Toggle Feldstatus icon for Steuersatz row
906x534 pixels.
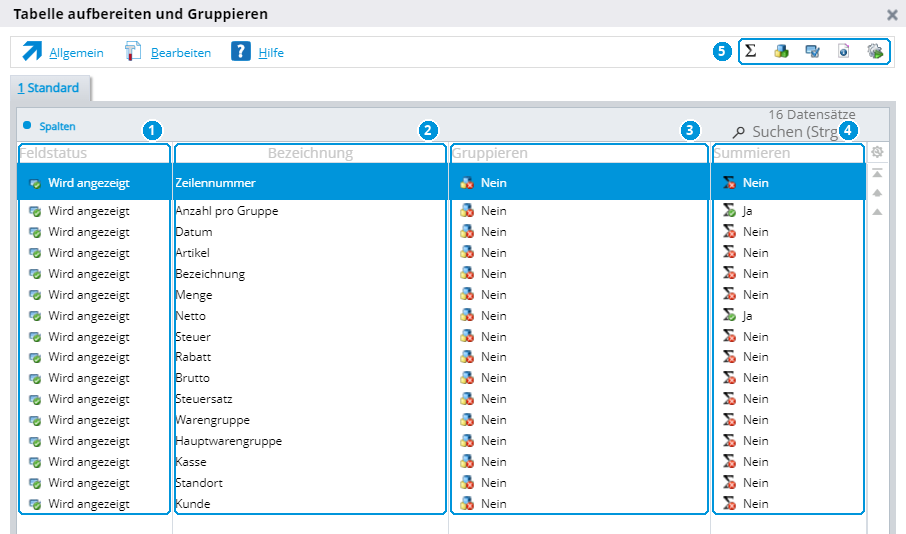[35, 399]
